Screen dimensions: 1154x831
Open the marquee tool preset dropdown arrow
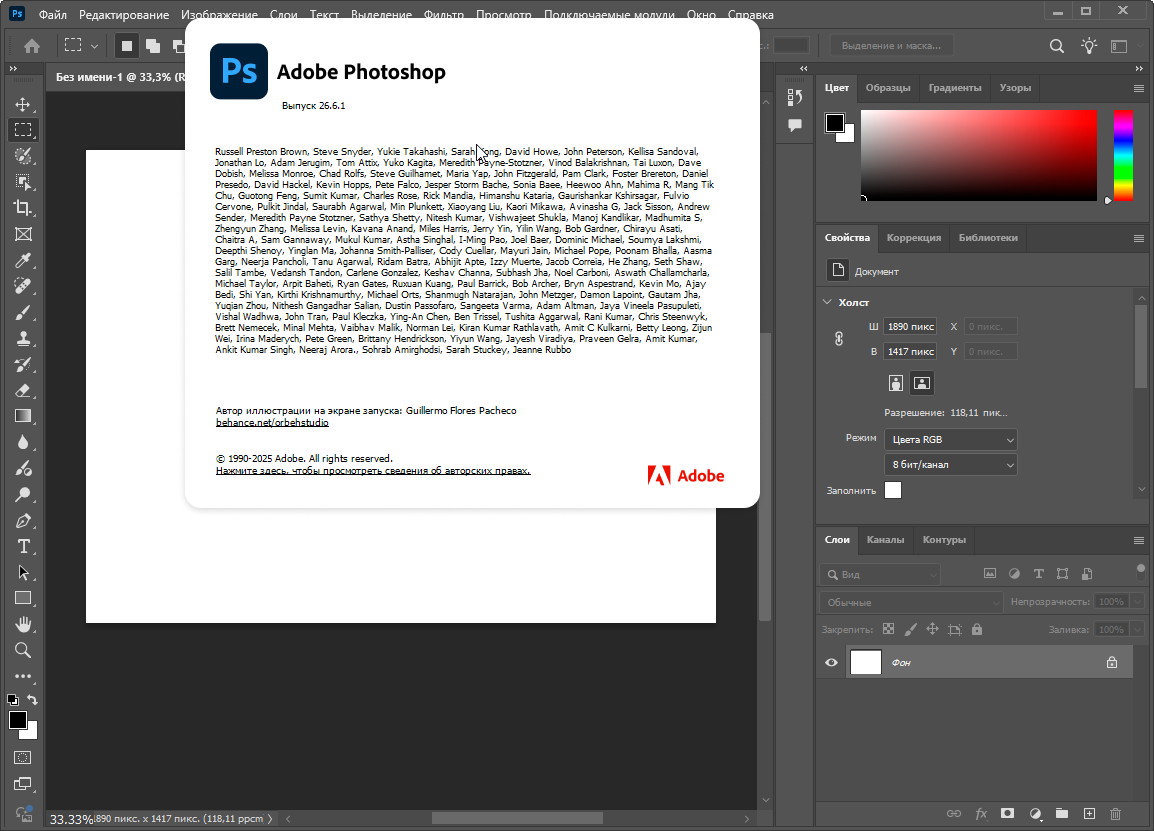[94, 46]
